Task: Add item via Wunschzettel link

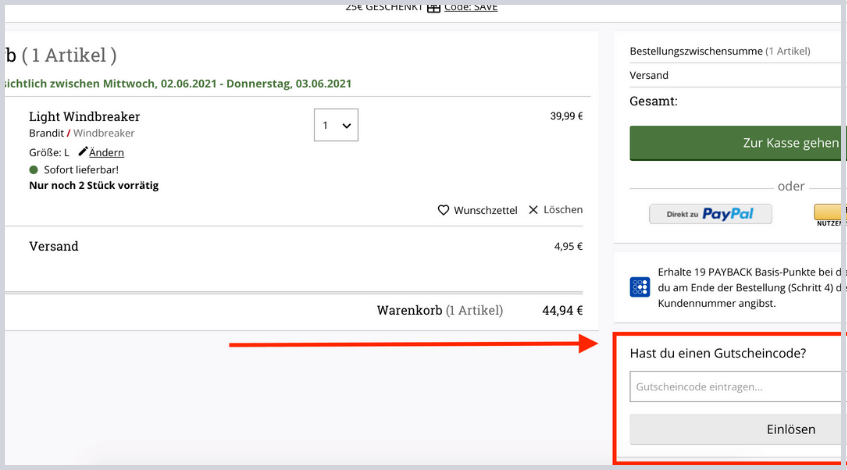Action: point(485,210)
